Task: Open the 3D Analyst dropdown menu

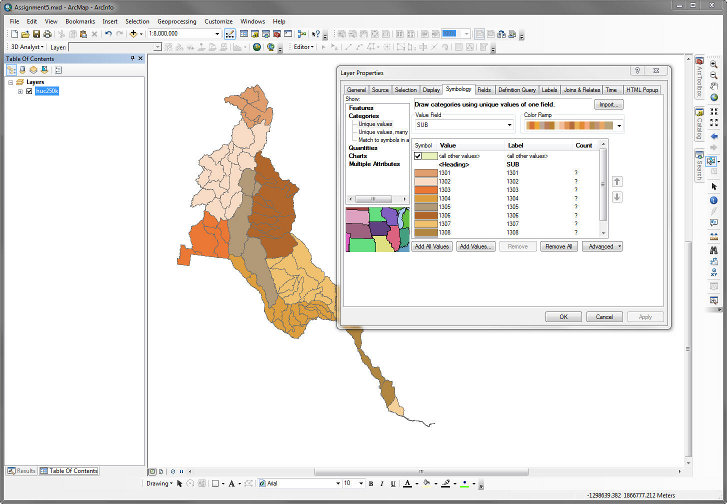Action: coord(27,47)
